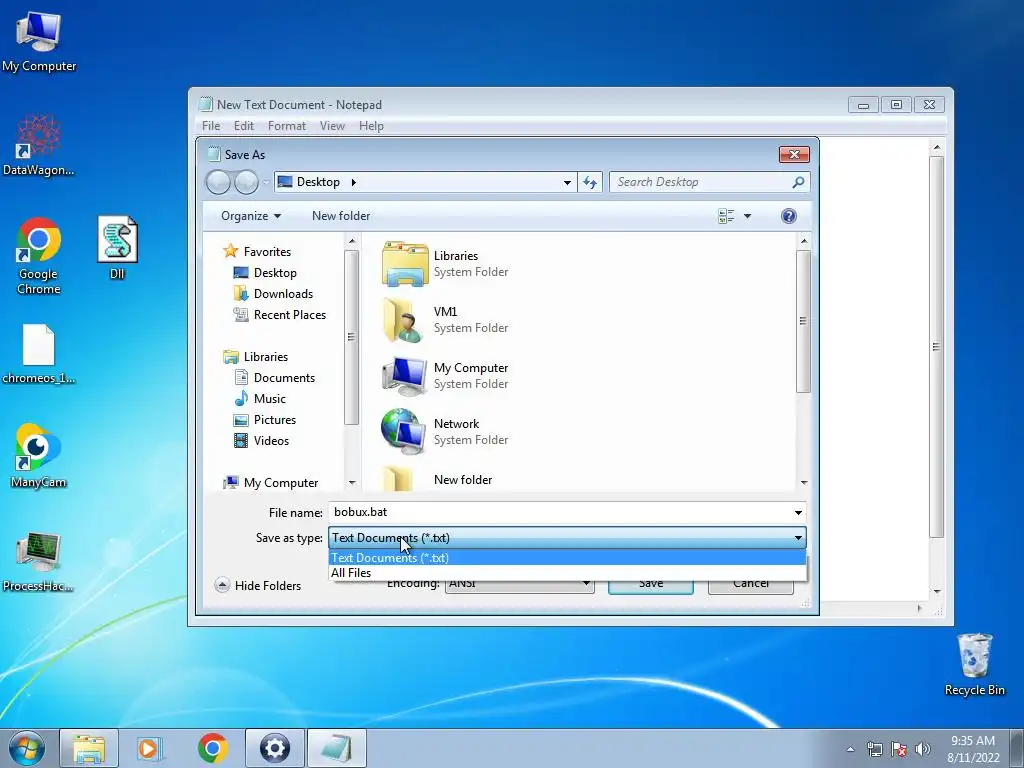The image size is (1024, 768).
Task: Expand the File name history dropdown arrow
Action: pos(798,513)
